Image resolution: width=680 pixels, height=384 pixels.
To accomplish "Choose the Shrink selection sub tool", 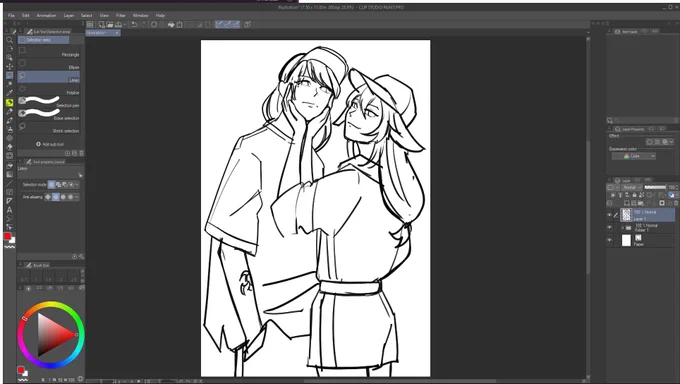I will coord(49,128).
